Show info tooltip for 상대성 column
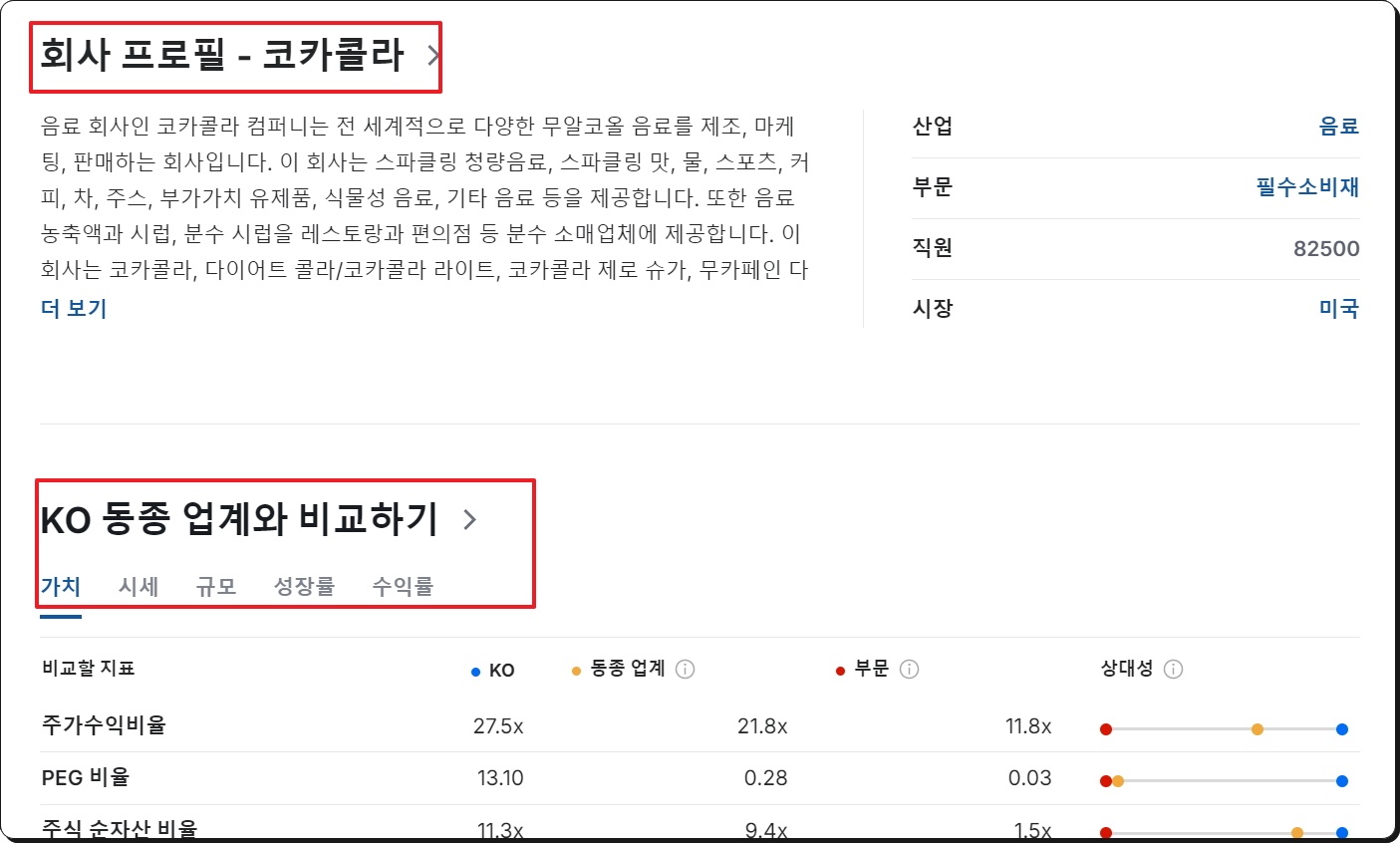 1173,670
